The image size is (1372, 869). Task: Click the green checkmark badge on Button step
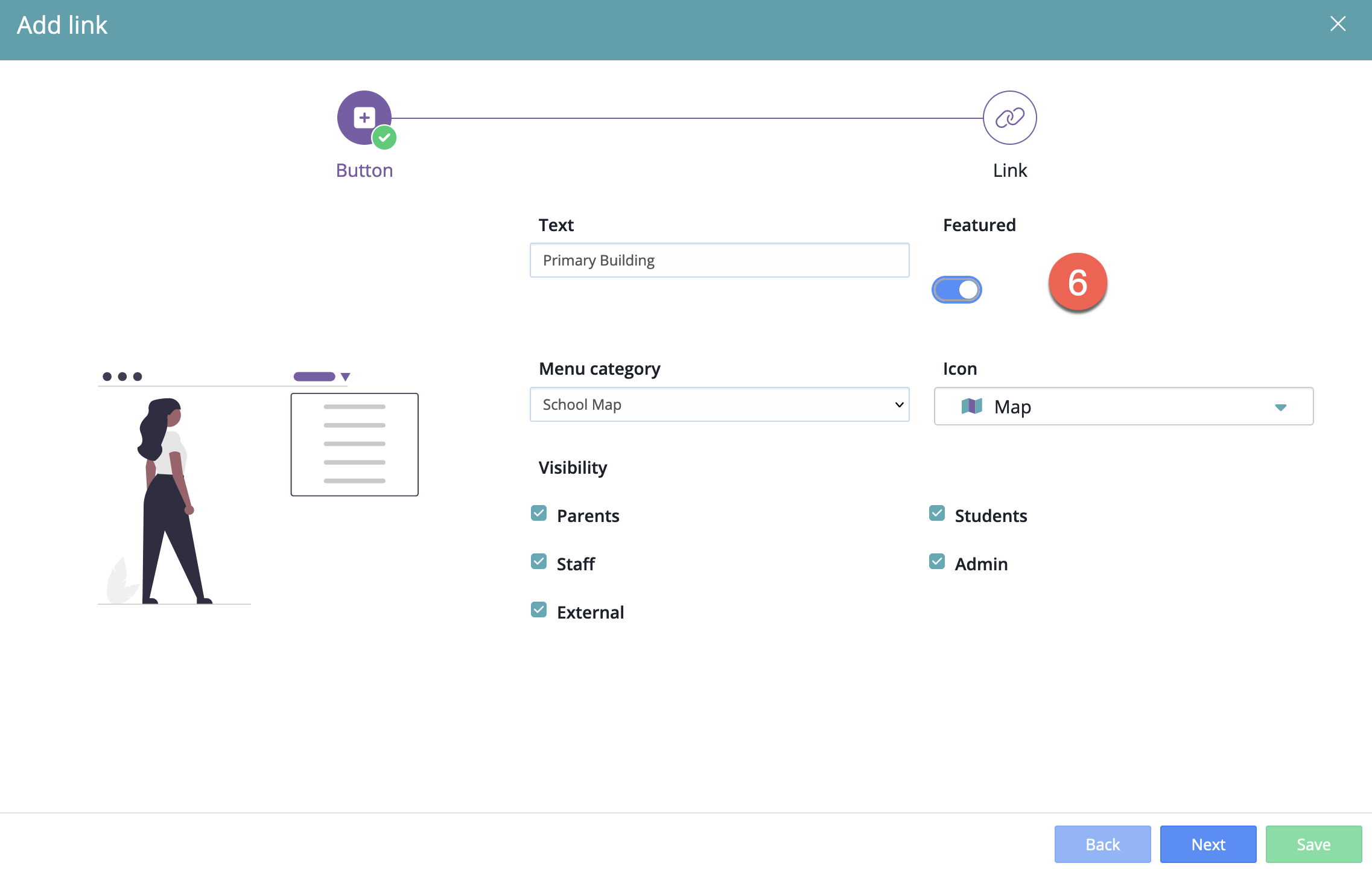point(384,138)
